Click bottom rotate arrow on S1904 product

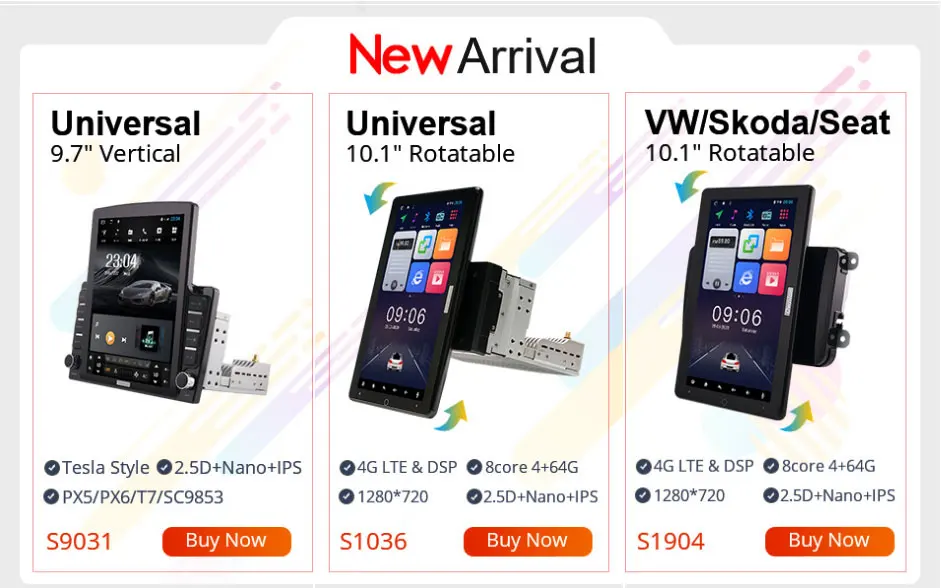point(797,416)
